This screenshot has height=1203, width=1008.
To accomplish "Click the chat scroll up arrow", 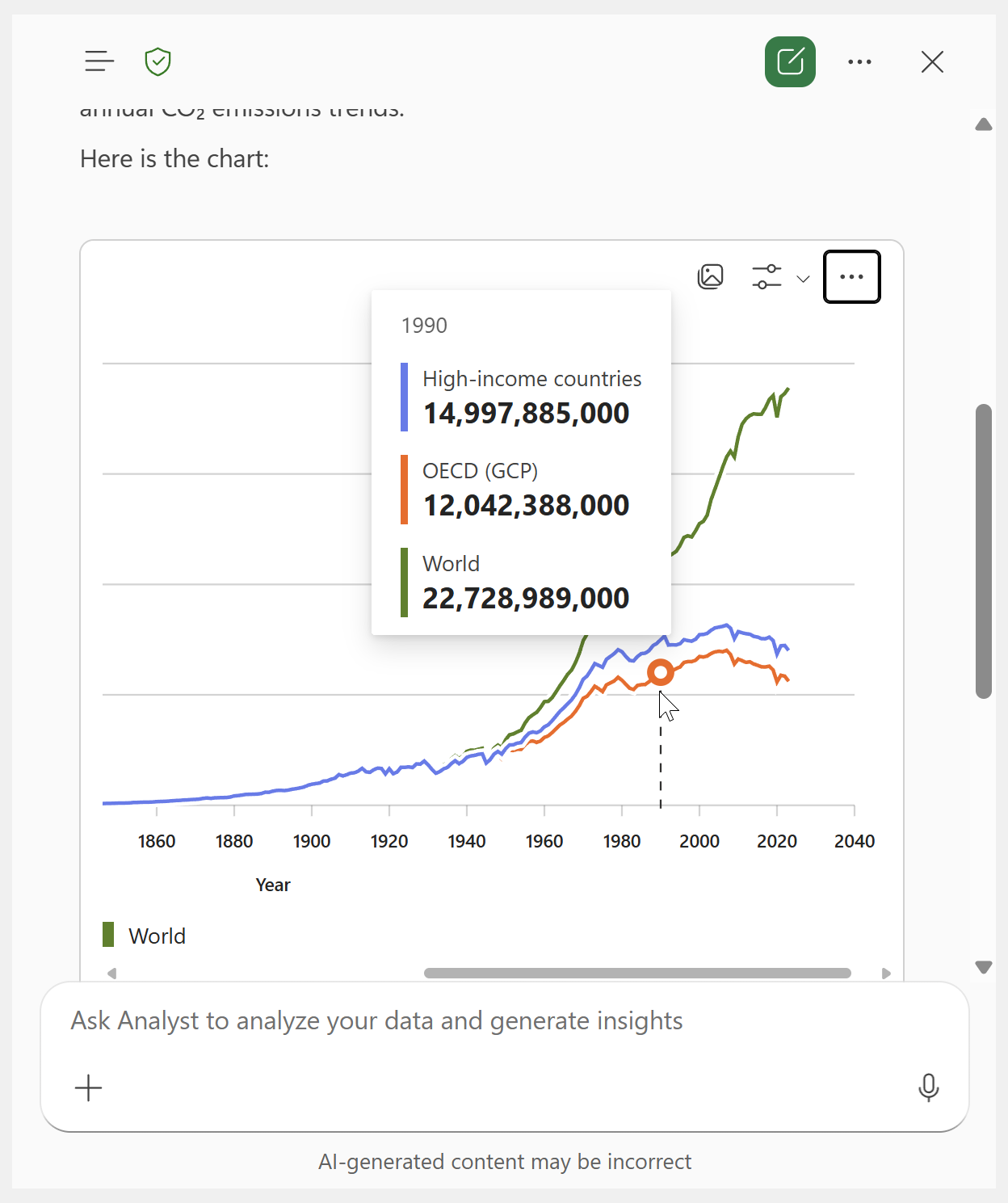I will coord(983,124).
